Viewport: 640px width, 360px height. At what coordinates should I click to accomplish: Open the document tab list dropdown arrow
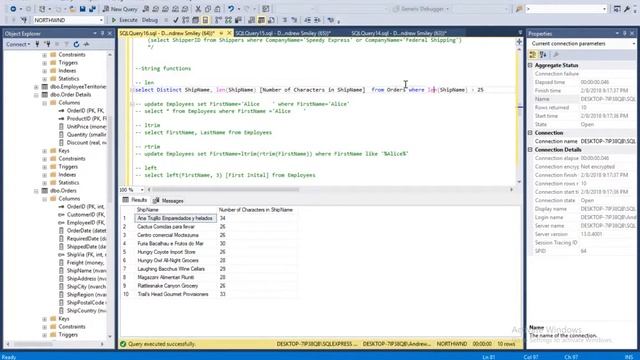click(x=520, y=33)
